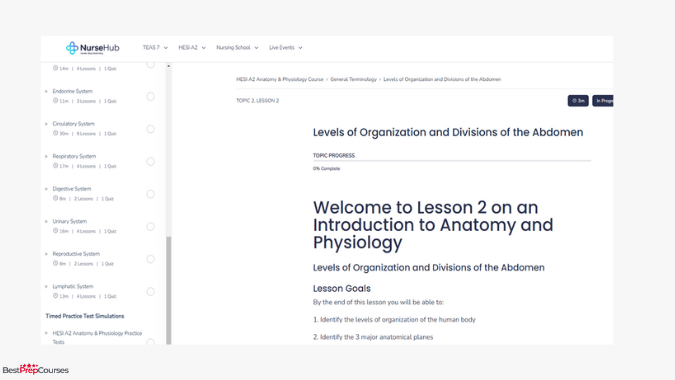
Task: Click goal "Identify the levels of organization"
Action: 394,320
